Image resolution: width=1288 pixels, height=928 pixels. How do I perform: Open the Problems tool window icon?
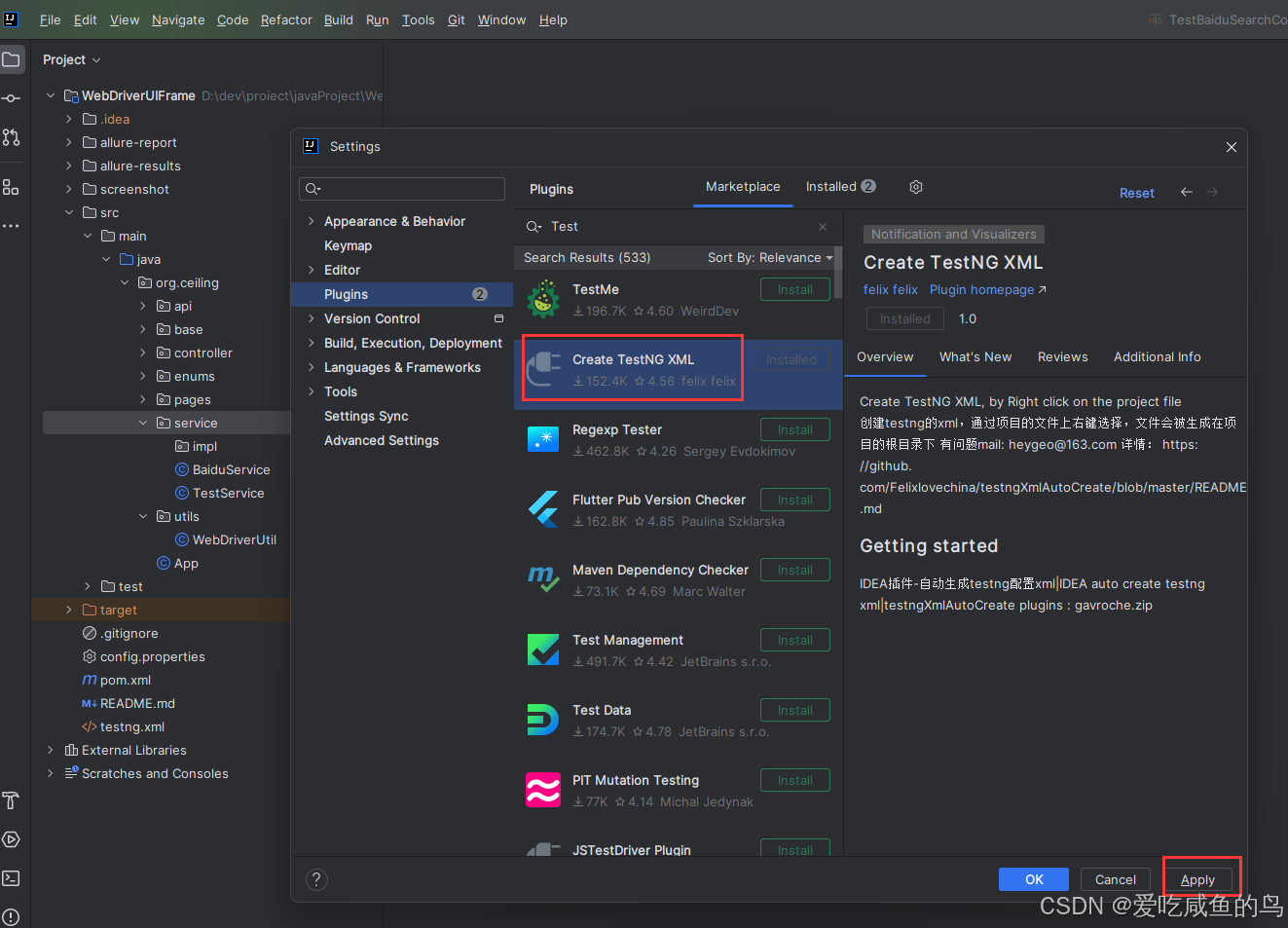12,916
